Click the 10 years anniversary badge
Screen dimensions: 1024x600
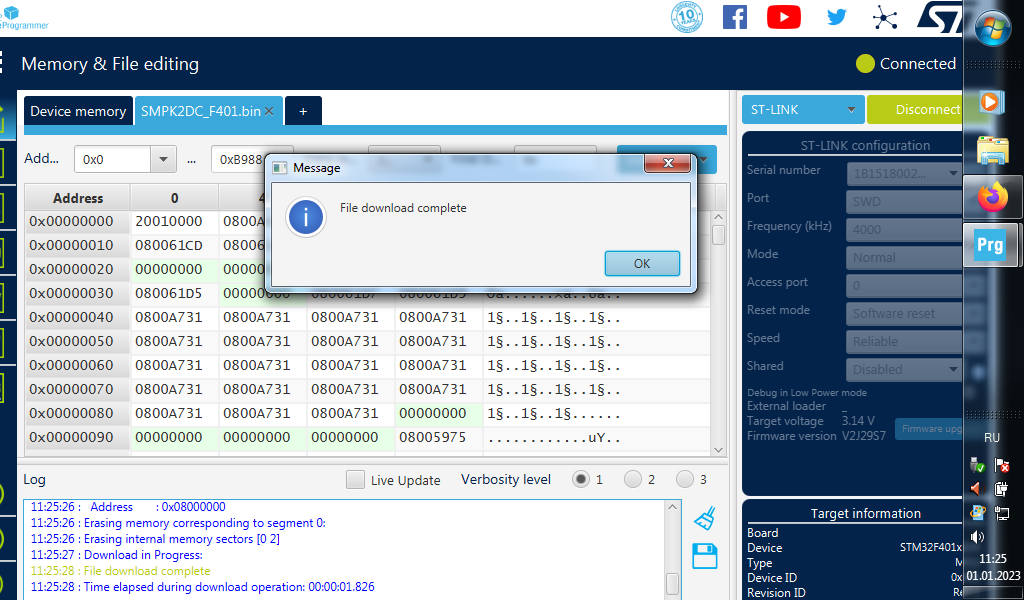(687, 17)
